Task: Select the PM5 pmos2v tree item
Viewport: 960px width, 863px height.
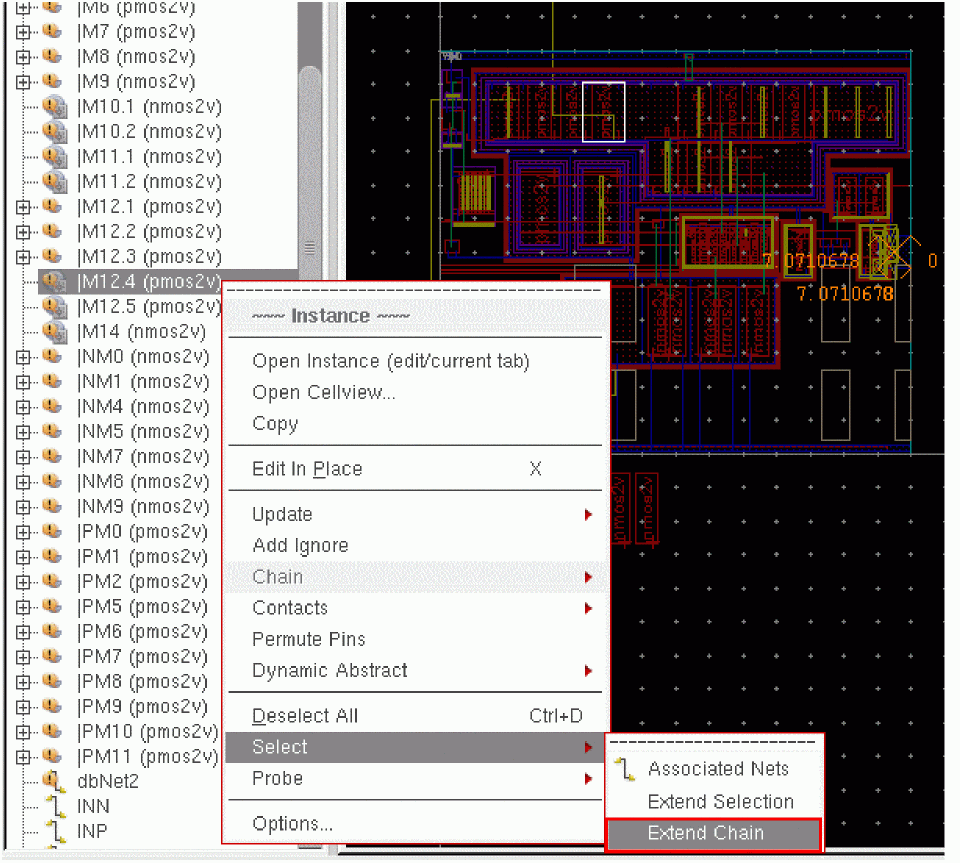Action: coord(142,607)
